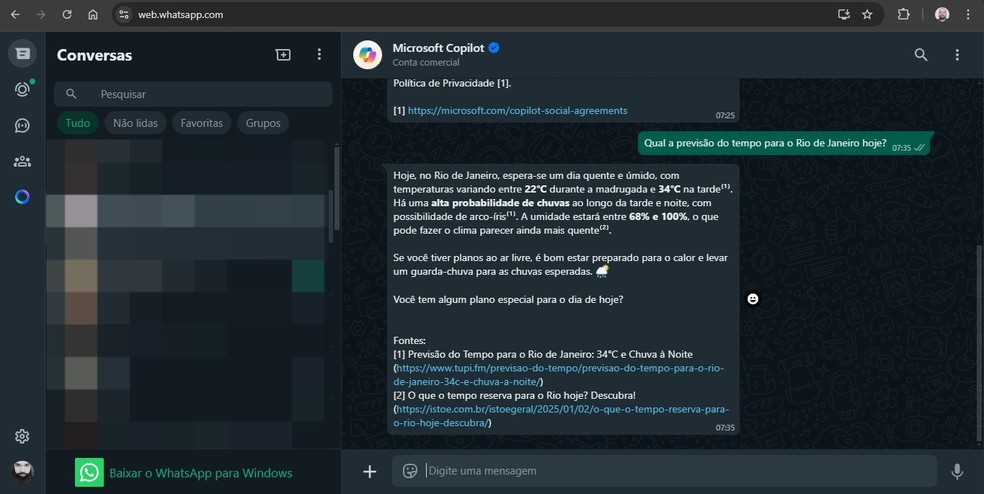The height and width of the screenshot is (494, 984).
Task: Open the Channels icon in sidebar
Action: tap(23, 126)
